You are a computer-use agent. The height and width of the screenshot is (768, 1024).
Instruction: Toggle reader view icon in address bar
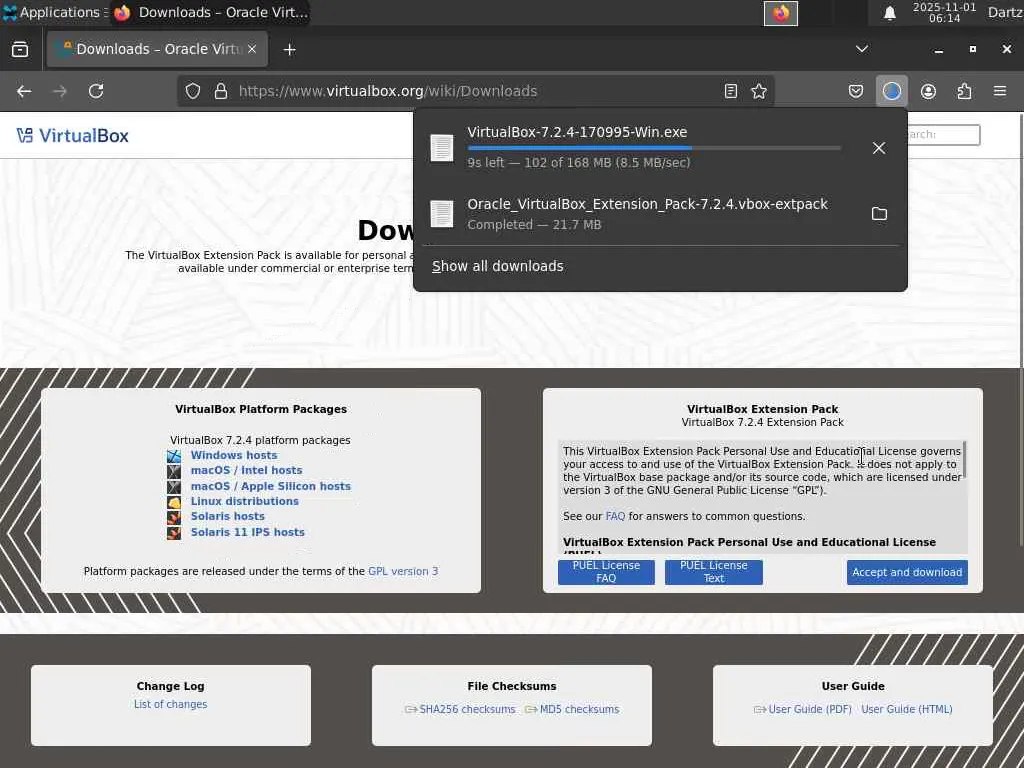731,91
